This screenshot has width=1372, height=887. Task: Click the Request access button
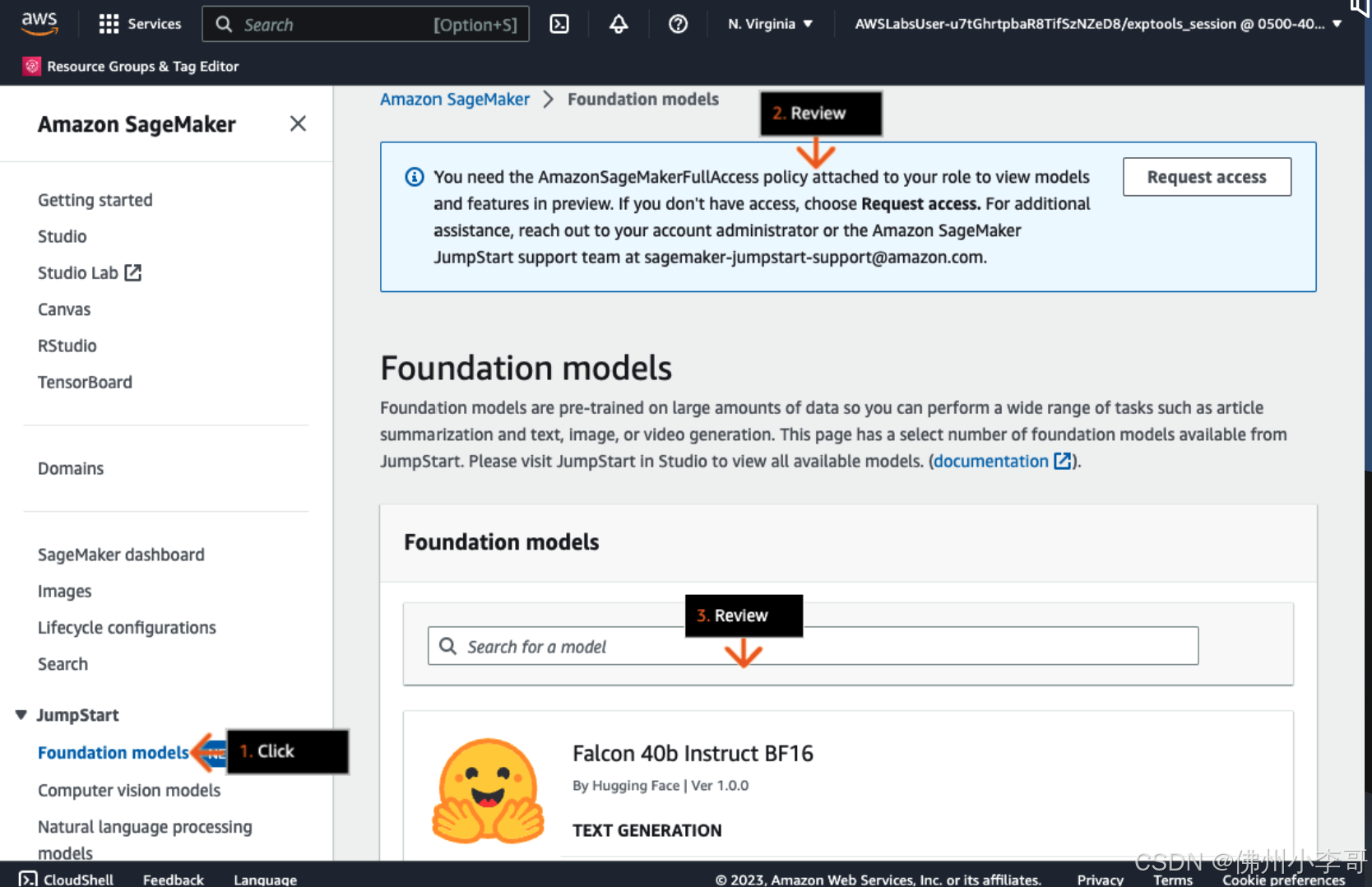click(x=1207, y=177)
